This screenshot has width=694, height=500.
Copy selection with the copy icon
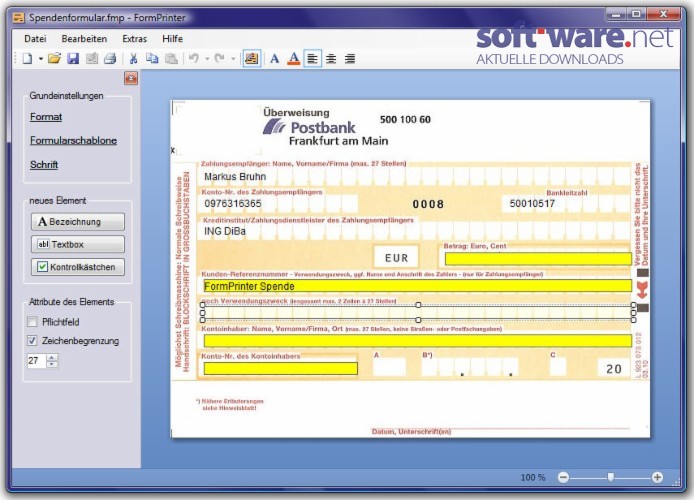coord(152,59)
